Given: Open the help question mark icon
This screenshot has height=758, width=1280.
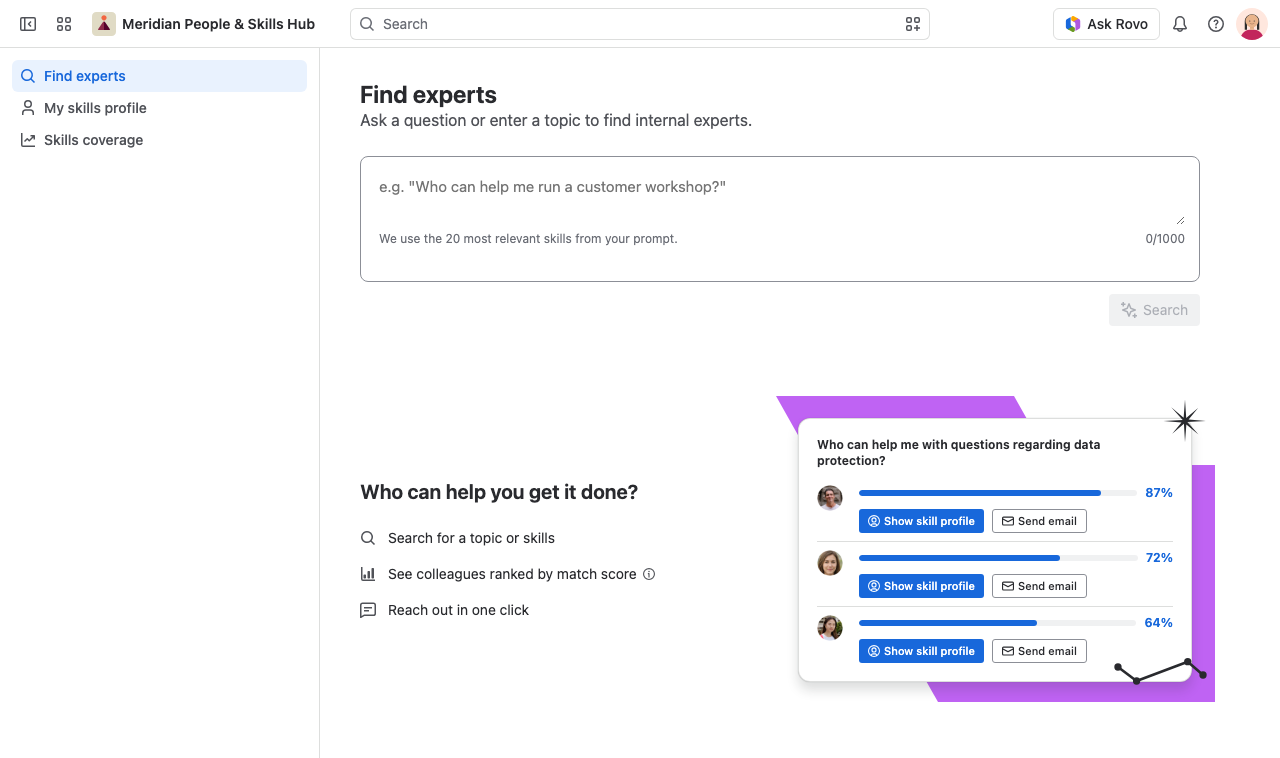Looking at the screenshot, I should pyautogui.click(x=1216, y=24).
